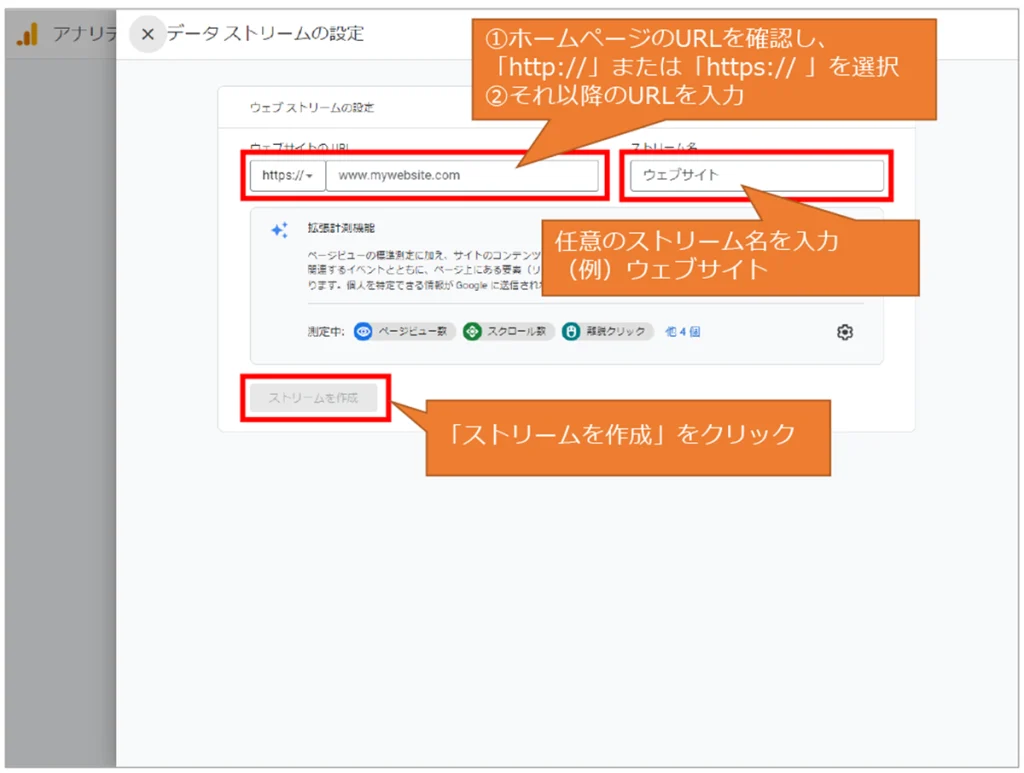Click the 測定中 label

[x=327, y=332]
